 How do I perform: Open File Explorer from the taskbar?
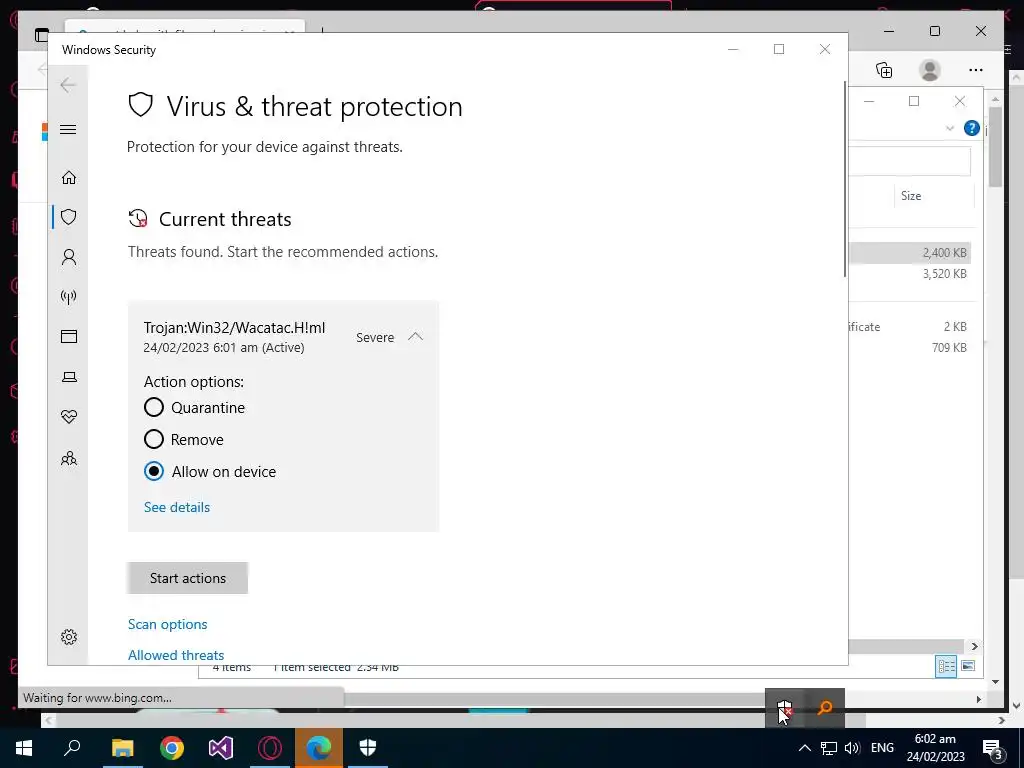(x=122, y=748)
